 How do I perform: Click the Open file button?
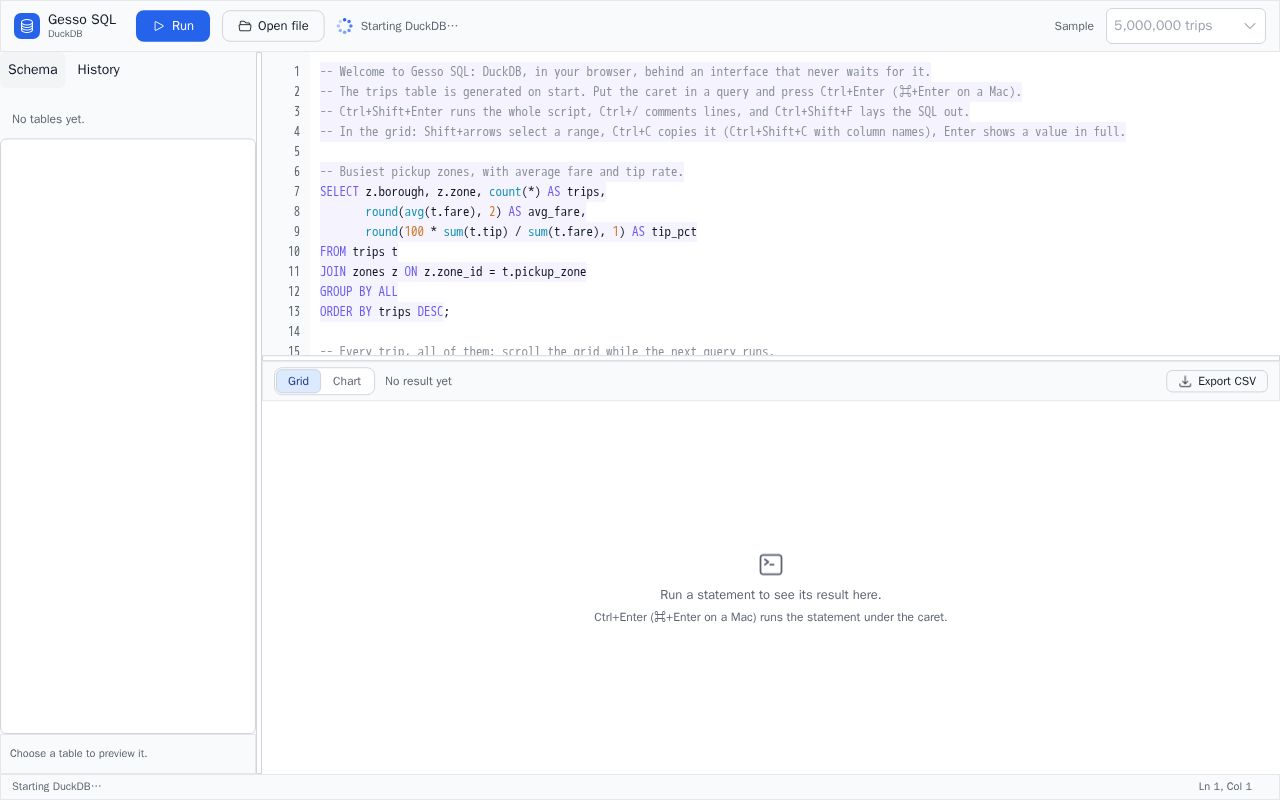pos(273,26)
